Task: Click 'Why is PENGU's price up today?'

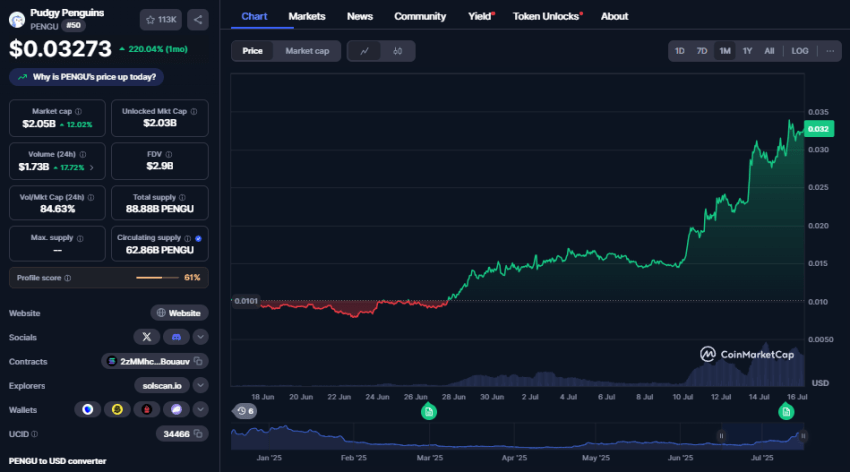Action: point(86,77)
